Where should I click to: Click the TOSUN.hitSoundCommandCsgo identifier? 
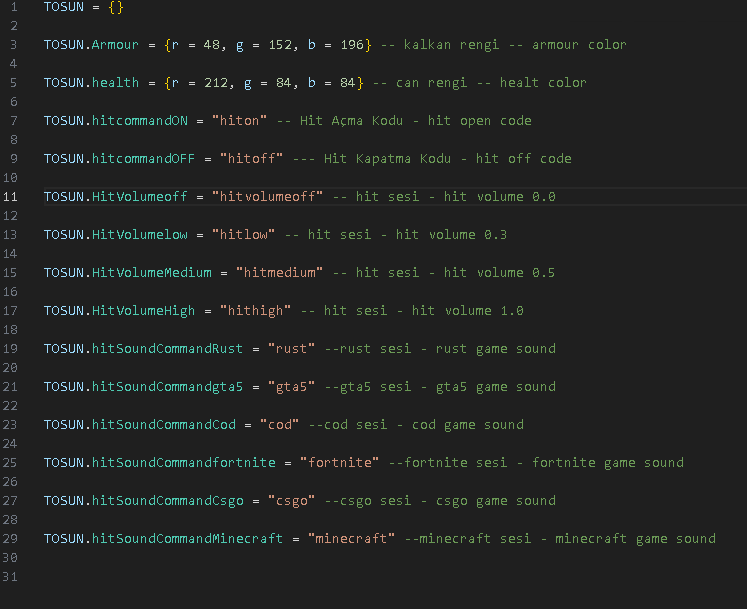[143, 501]
